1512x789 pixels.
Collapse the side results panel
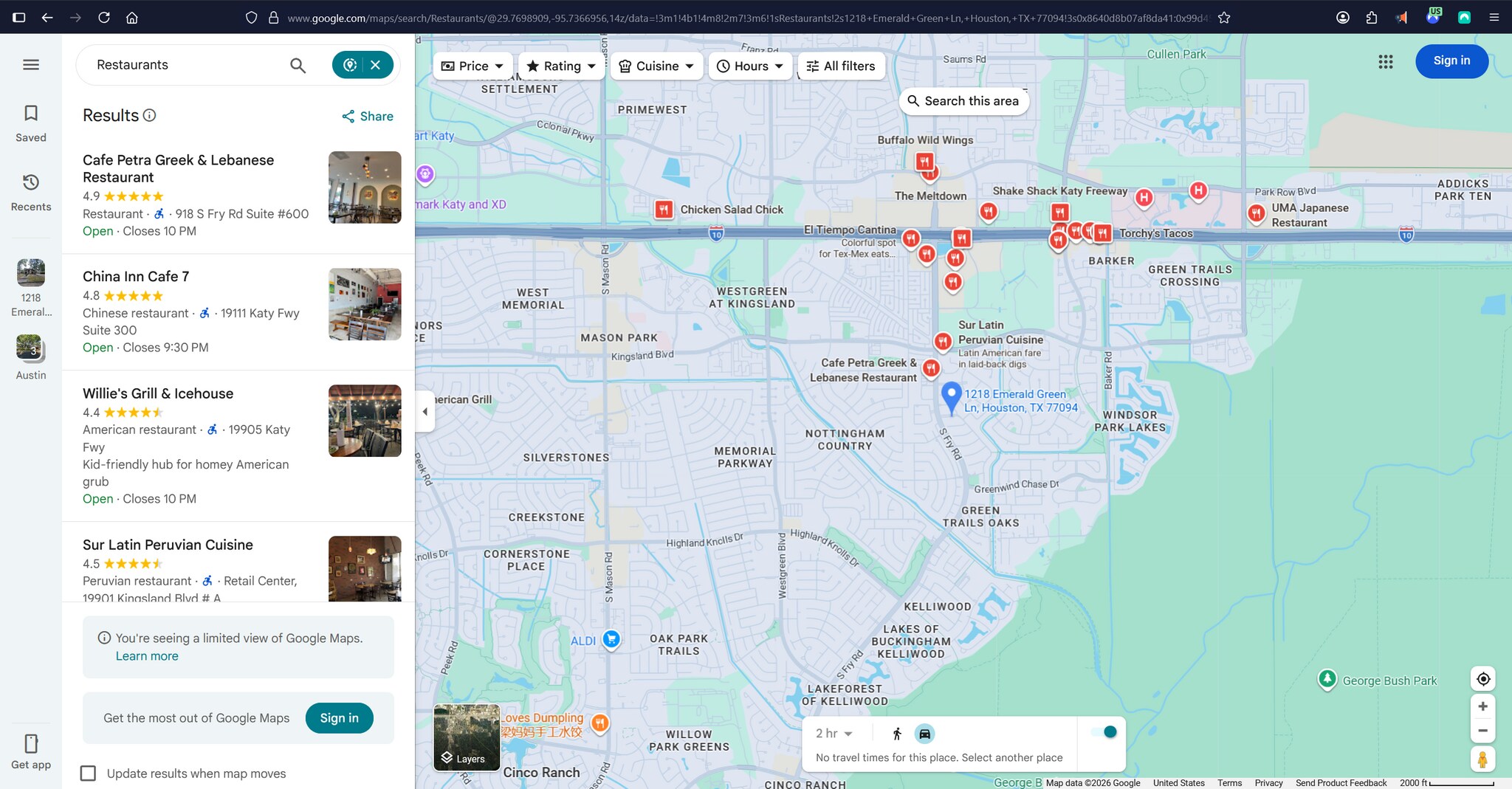[425, 412]
